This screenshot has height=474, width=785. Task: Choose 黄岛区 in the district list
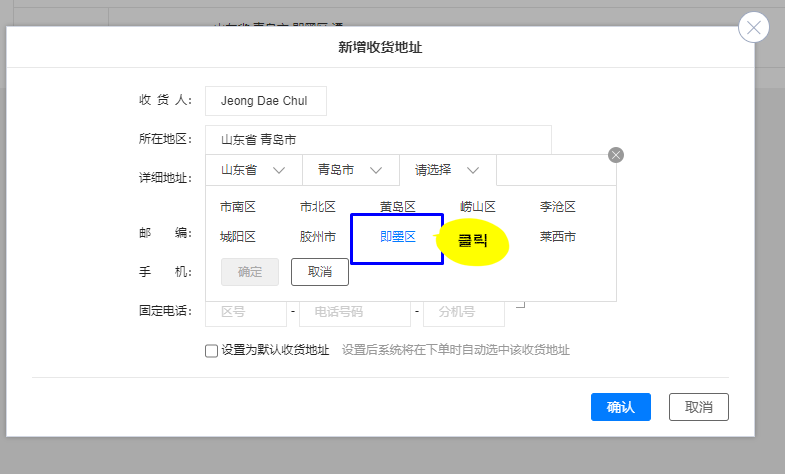[x=397, y=207]
